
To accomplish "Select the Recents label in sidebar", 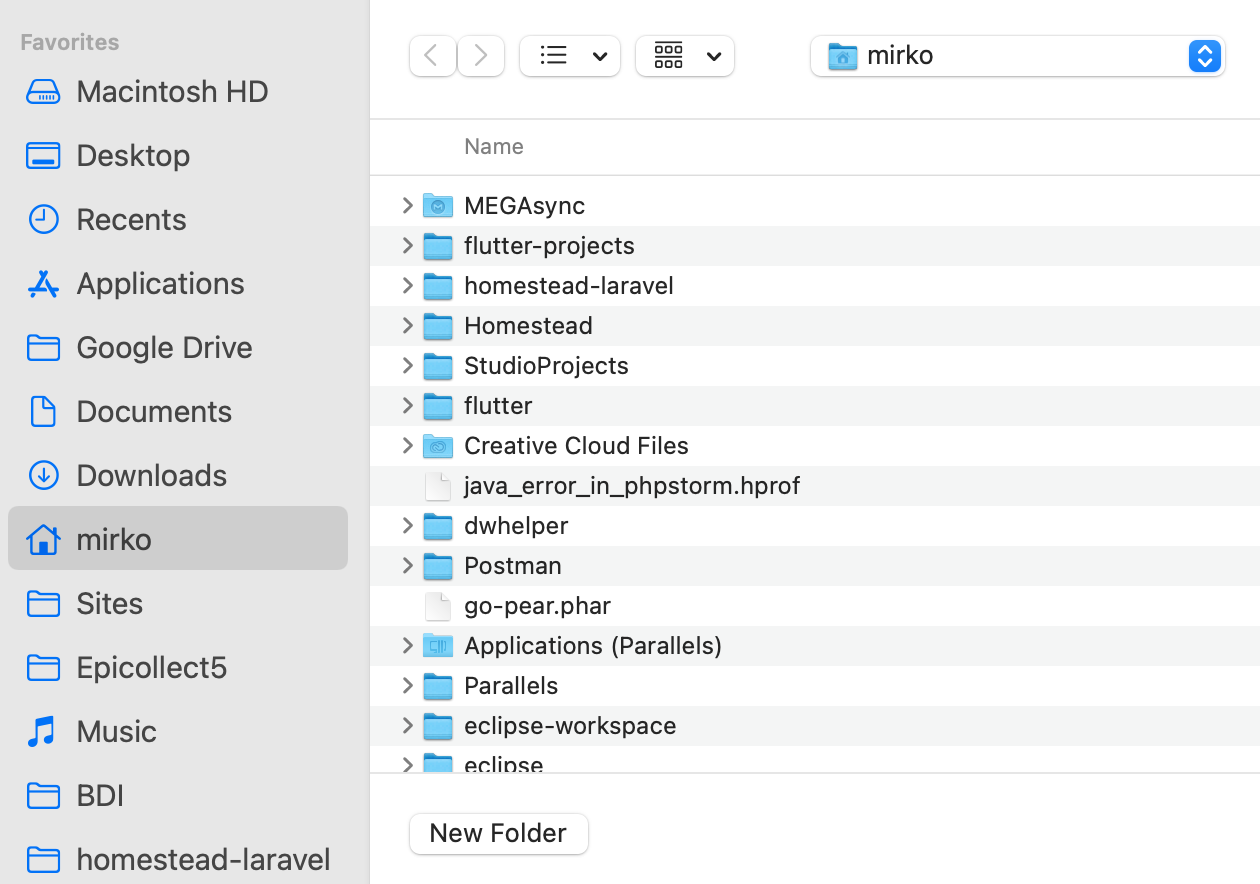I will (131, 219).
